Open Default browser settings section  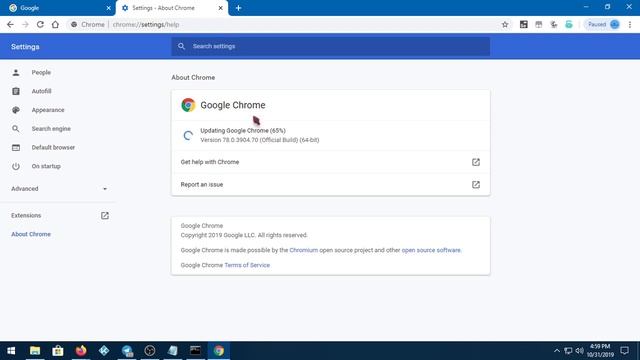[x=53, y=147]
